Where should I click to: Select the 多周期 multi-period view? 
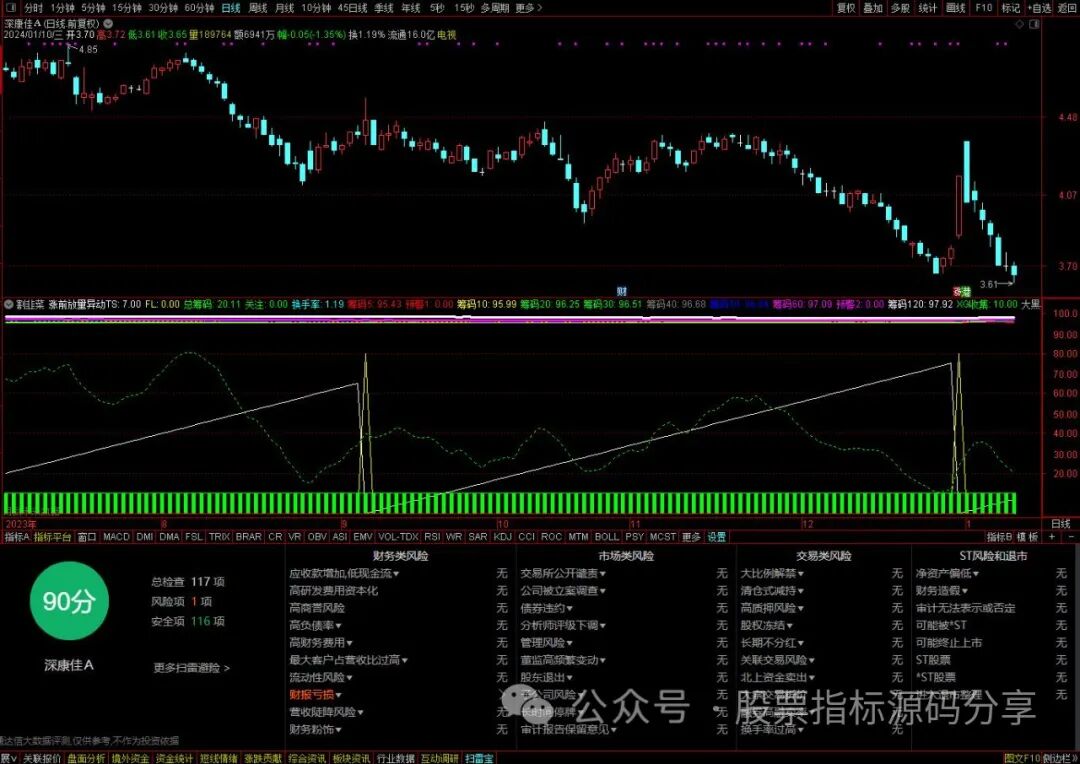coord(495,8)
